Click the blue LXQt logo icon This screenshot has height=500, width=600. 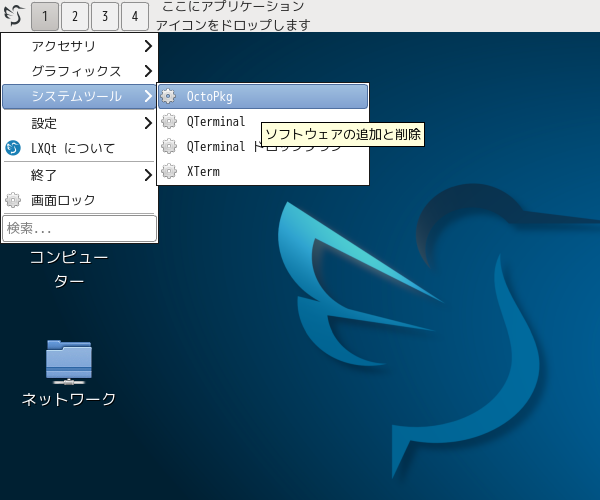(x=13, y=148)
